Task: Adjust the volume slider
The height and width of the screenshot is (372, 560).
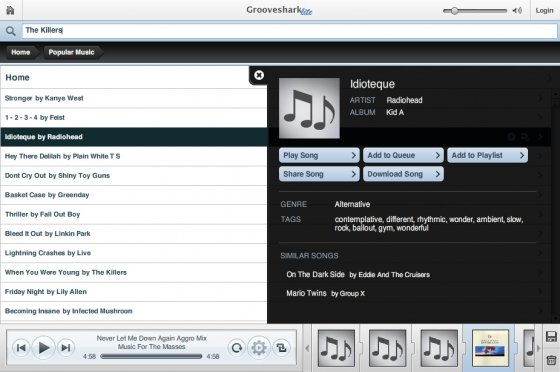Action: [x=475, y=11]
